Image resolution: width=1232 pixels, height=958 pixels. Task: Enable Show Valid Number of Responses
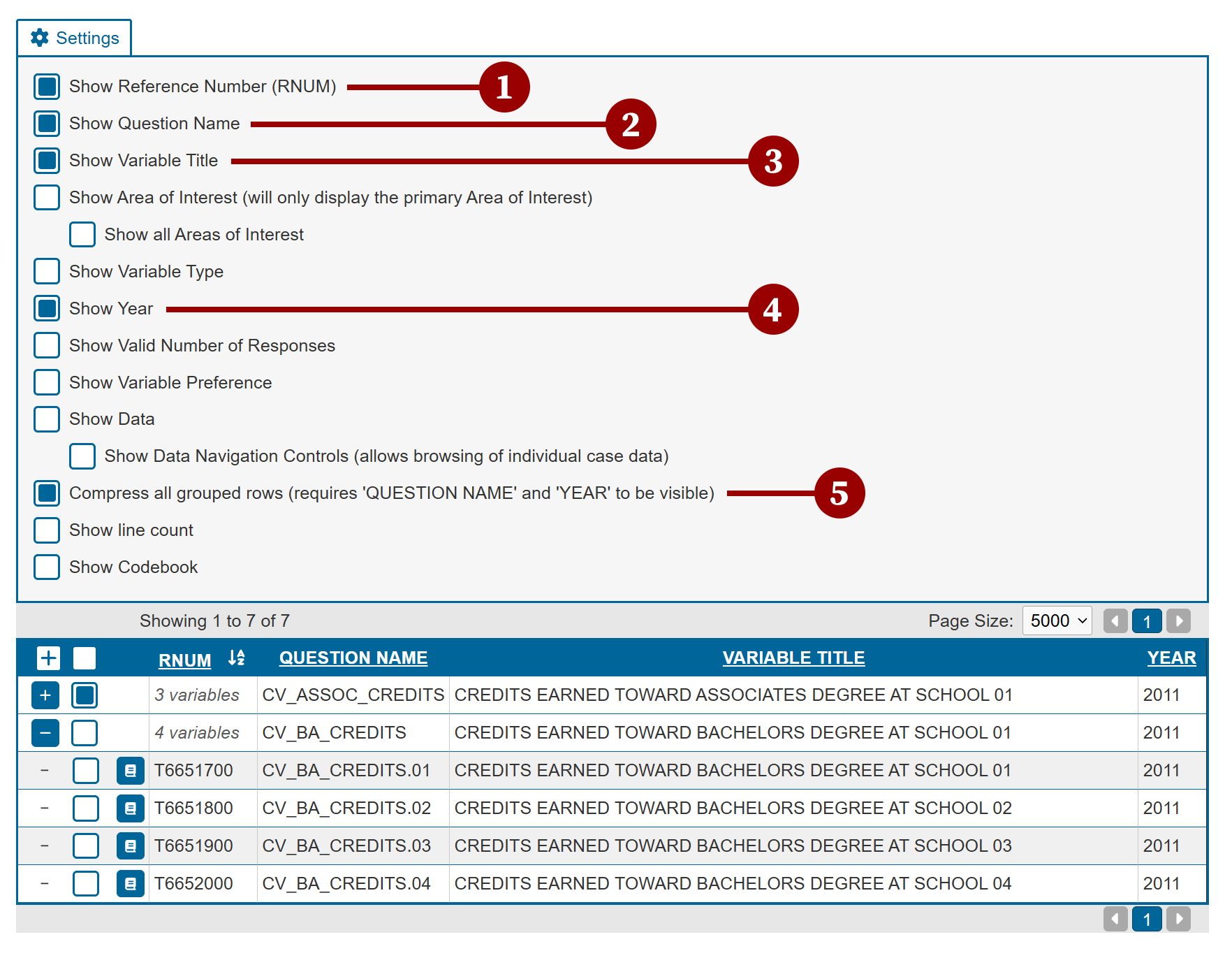tap(47, 345)
